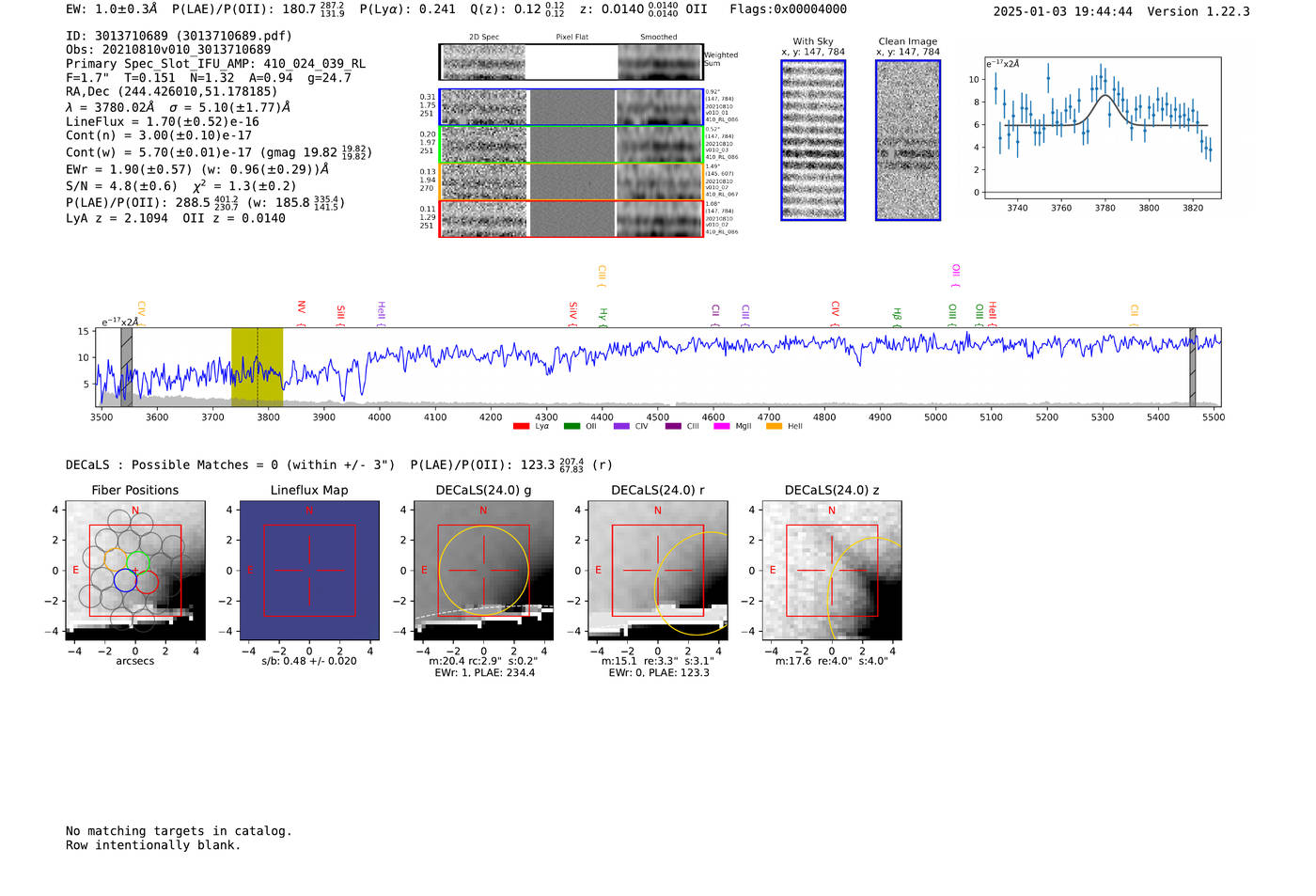Click the red Lyα legend swatch
The image size is (1316, 896).
tap(521, 427)
